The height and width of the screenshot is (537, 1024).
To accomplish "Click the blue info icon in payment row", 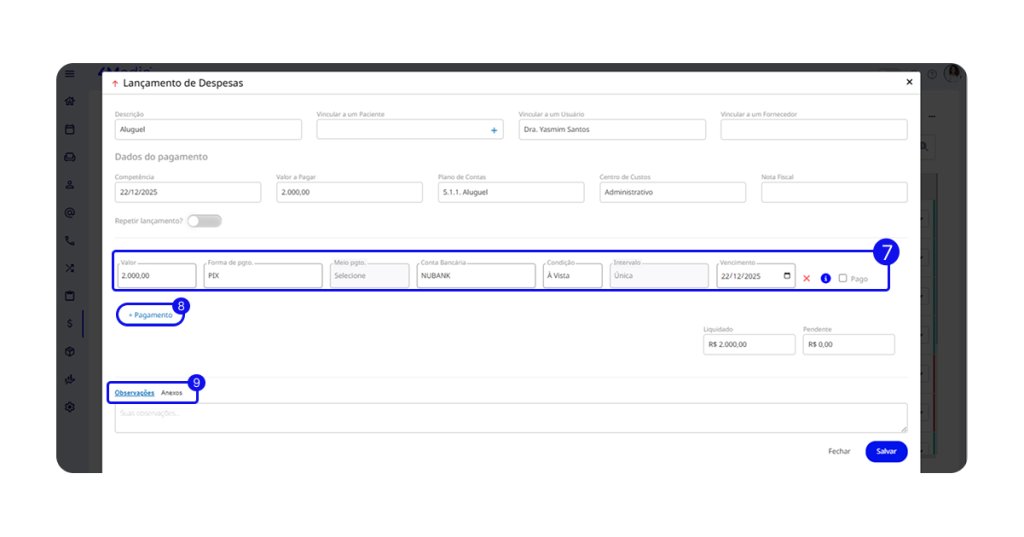I will click(825, 278).
